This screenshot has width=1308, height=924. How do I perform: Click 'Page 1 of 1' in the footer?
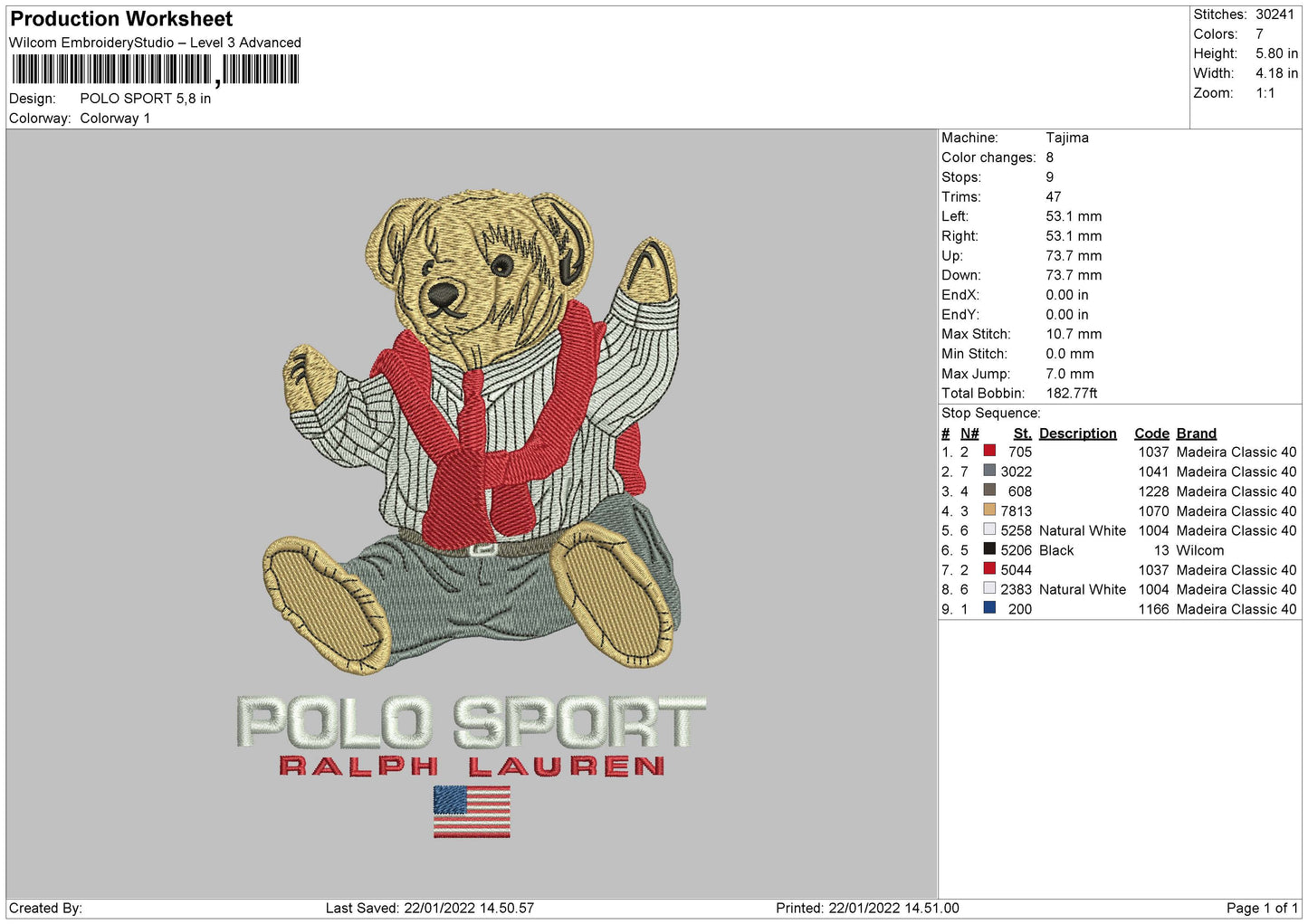[x=1262, y=908]
